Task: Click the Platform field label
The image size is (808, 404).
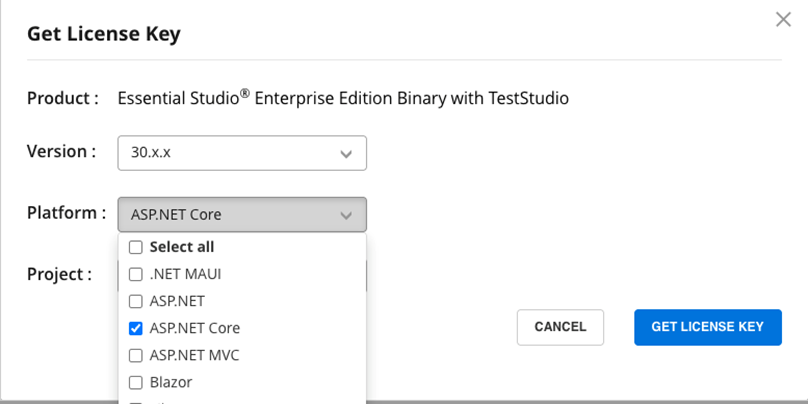Action: tap(66, 213)
